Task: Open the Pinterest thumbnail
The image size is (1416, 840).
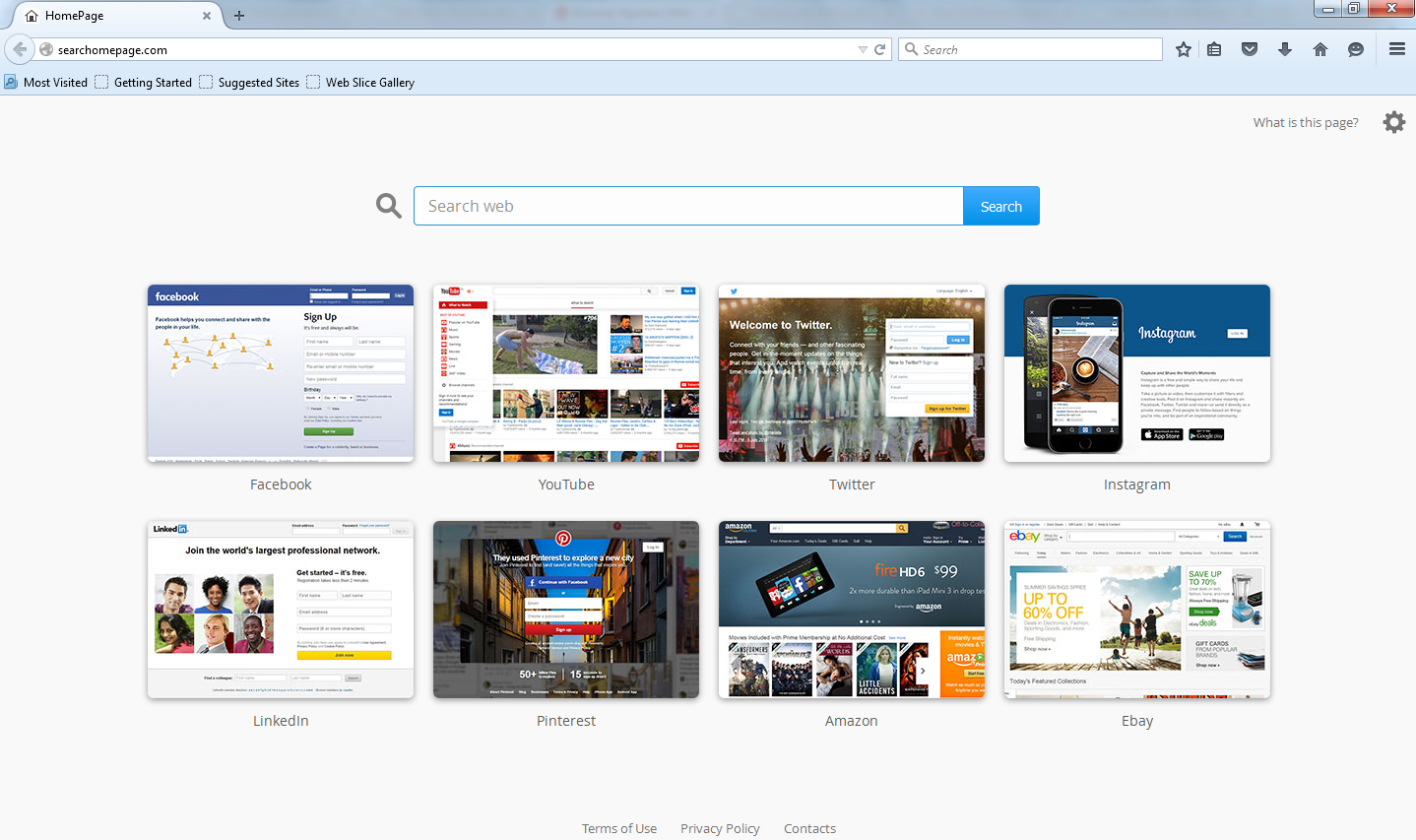Action: pos(566,610)
